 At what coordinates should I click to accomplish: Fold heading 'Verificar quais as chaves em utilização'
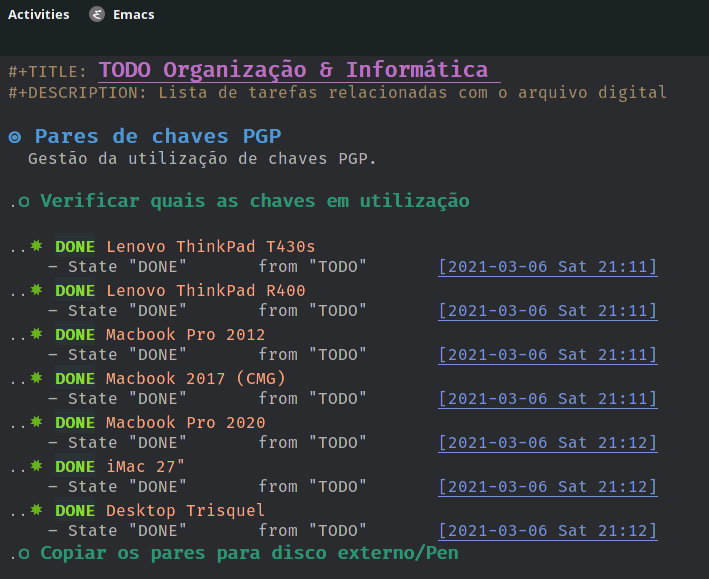pos(255,201)
